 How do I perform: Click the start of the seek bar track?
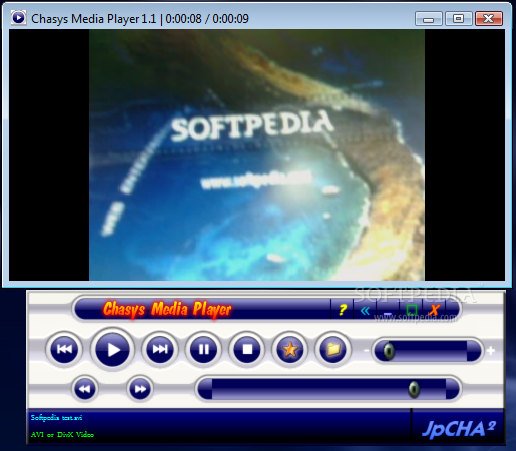205,389
